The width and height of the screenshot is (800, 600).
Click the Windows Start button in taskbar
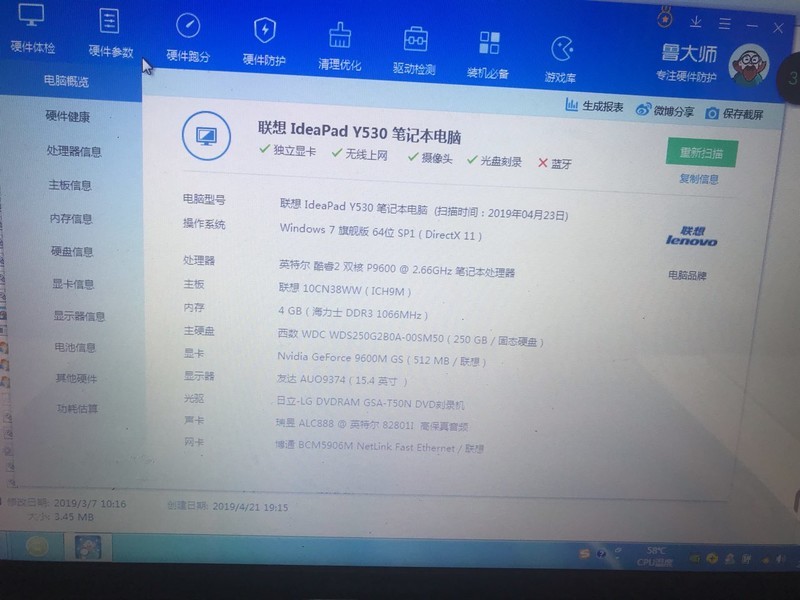36,547
